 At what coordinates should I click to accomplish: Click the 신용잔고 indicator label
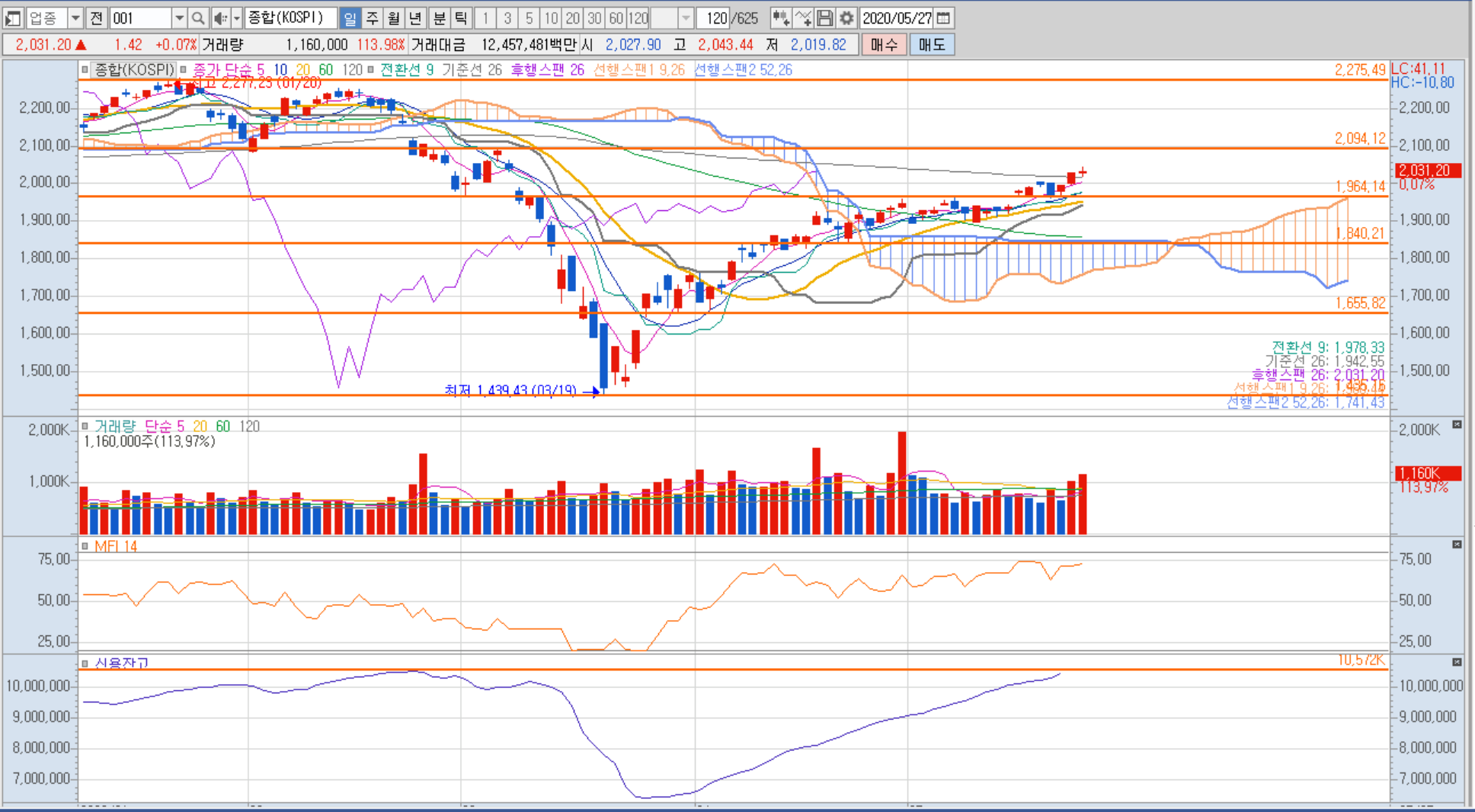[121, 663]
